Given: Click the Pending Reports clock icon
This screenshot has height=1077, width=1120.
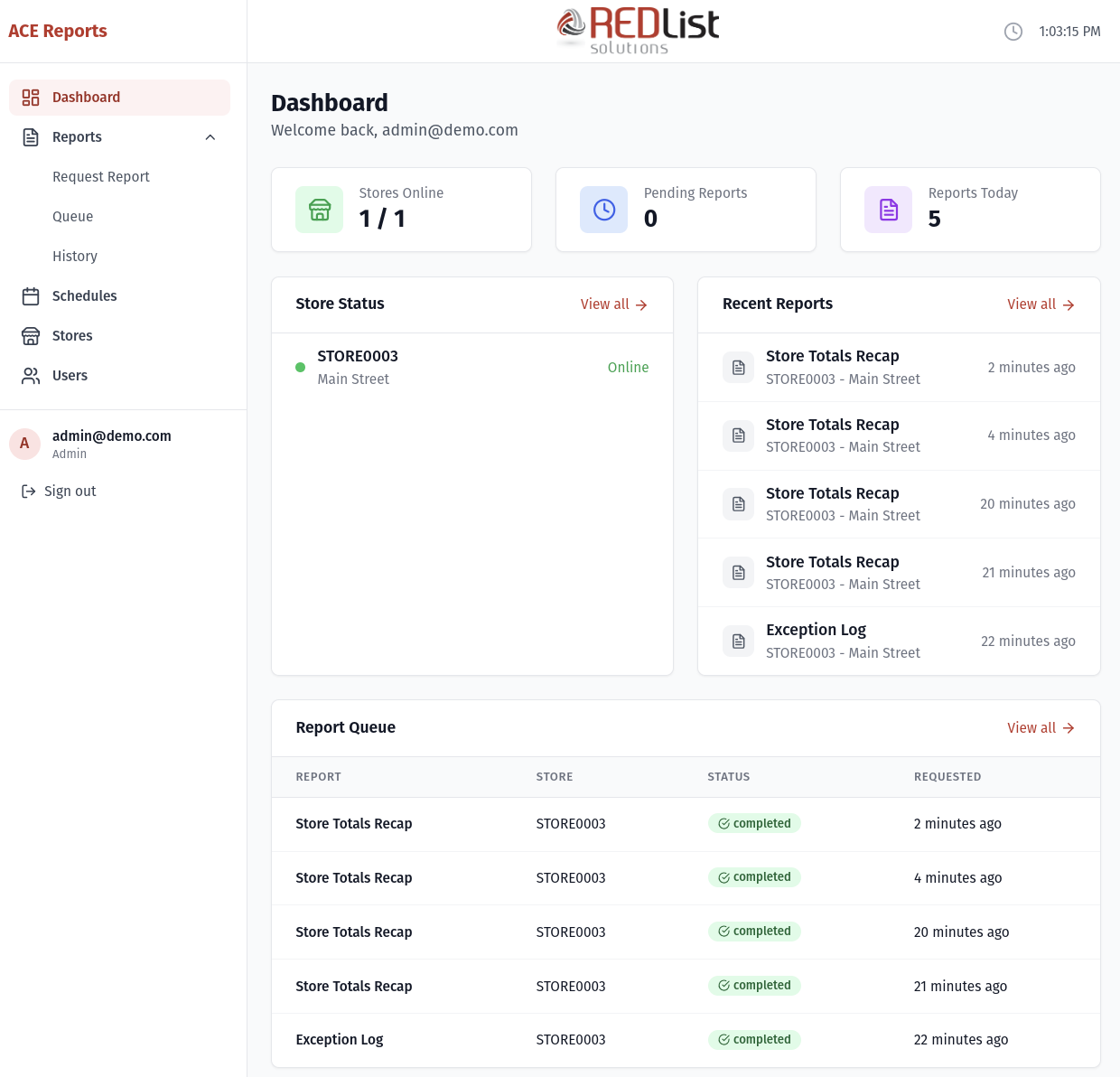Looking at the screenshot, I should point(603,209).
